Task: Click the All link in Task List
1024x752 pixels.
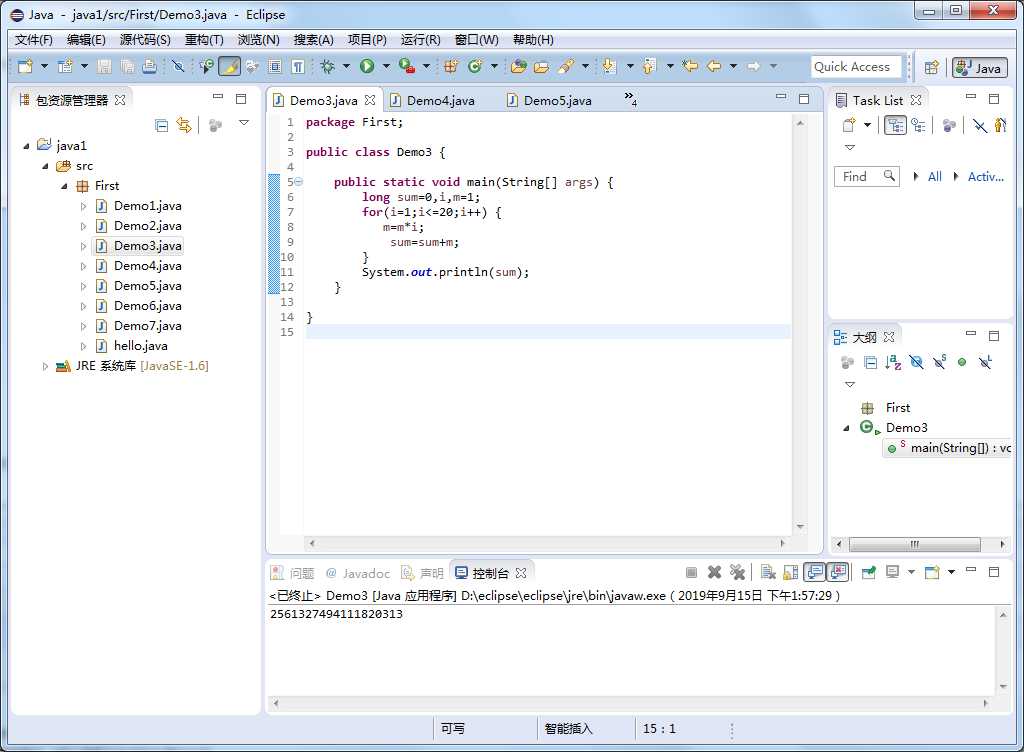Action: click(935, 176)
